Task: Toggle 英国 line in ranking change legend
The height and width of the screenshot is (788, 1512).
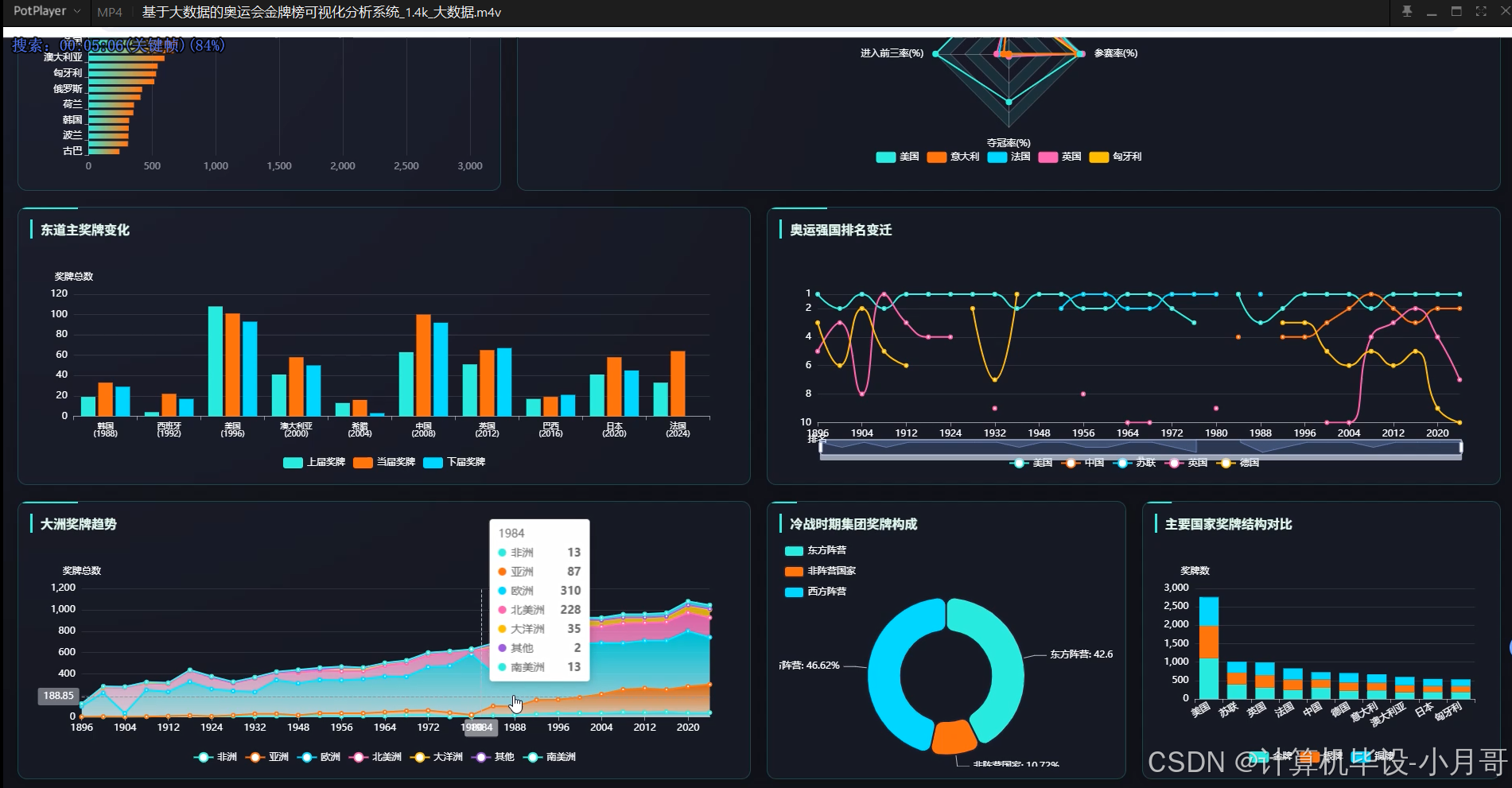Action: tap(1186, 463)
